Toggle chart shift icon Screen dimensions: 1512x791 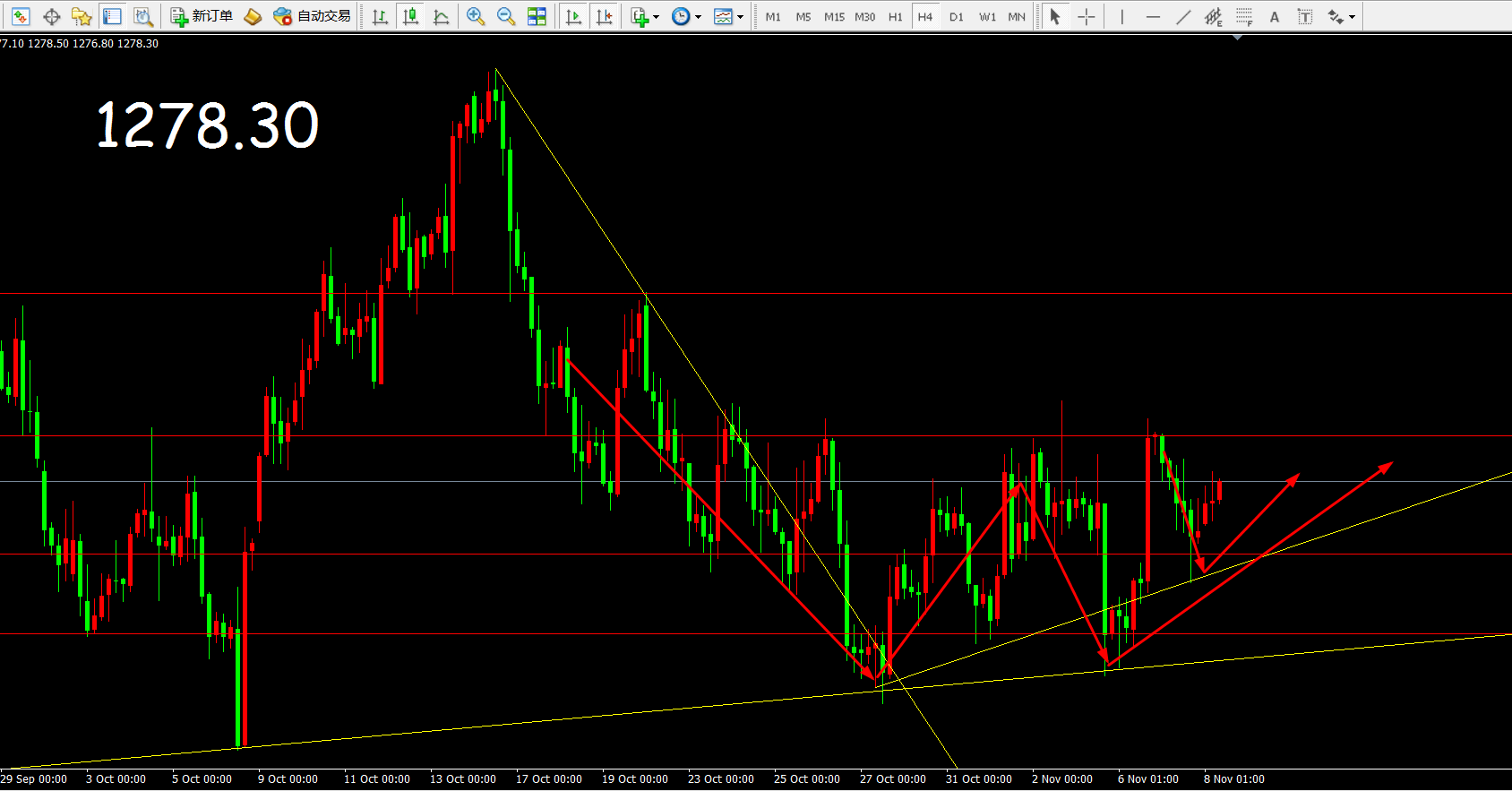tap(605, 16)
